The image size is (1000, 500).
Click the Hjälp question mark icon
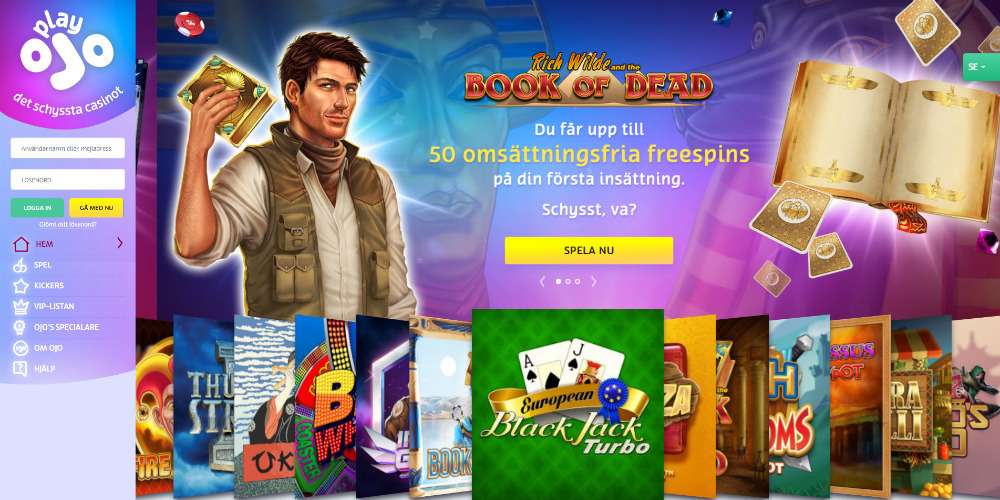[21, 369]
